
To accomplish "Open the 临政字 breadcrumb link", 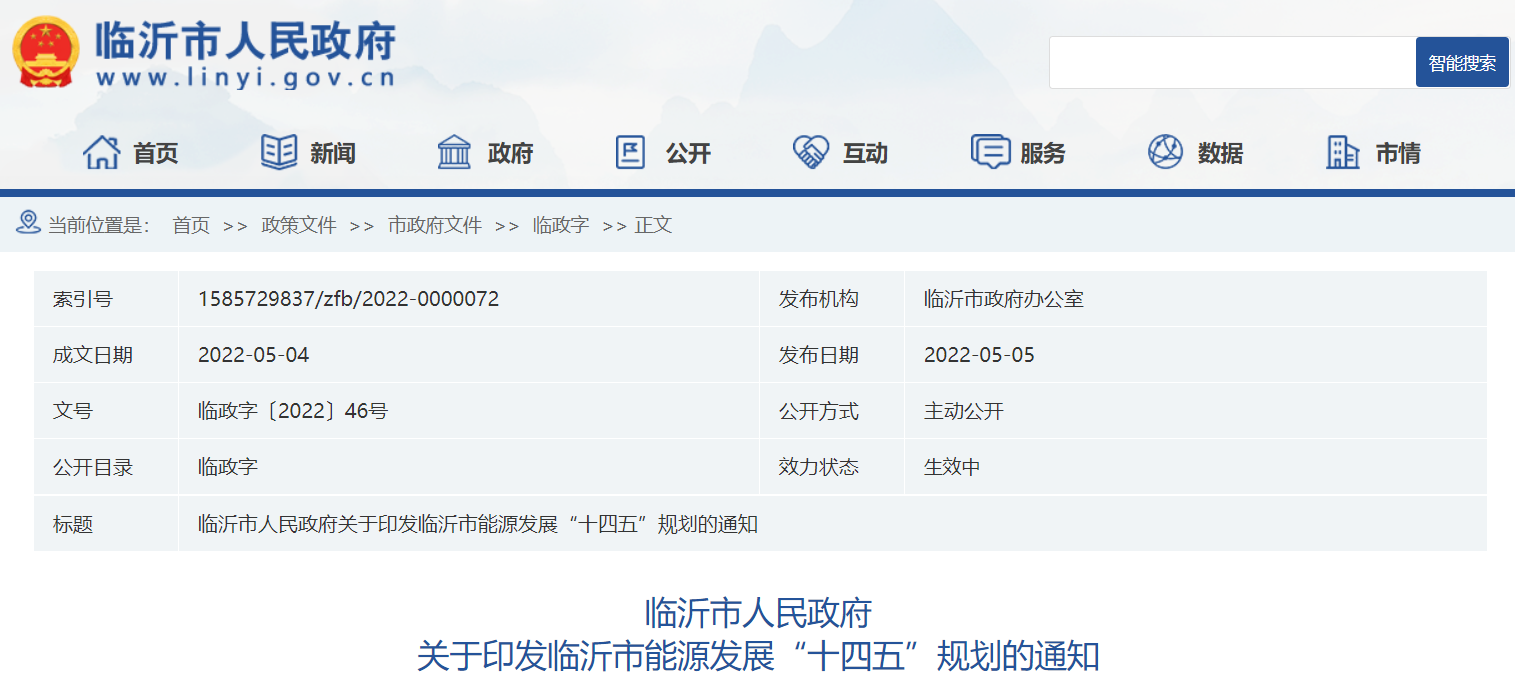I will point(560,226).
